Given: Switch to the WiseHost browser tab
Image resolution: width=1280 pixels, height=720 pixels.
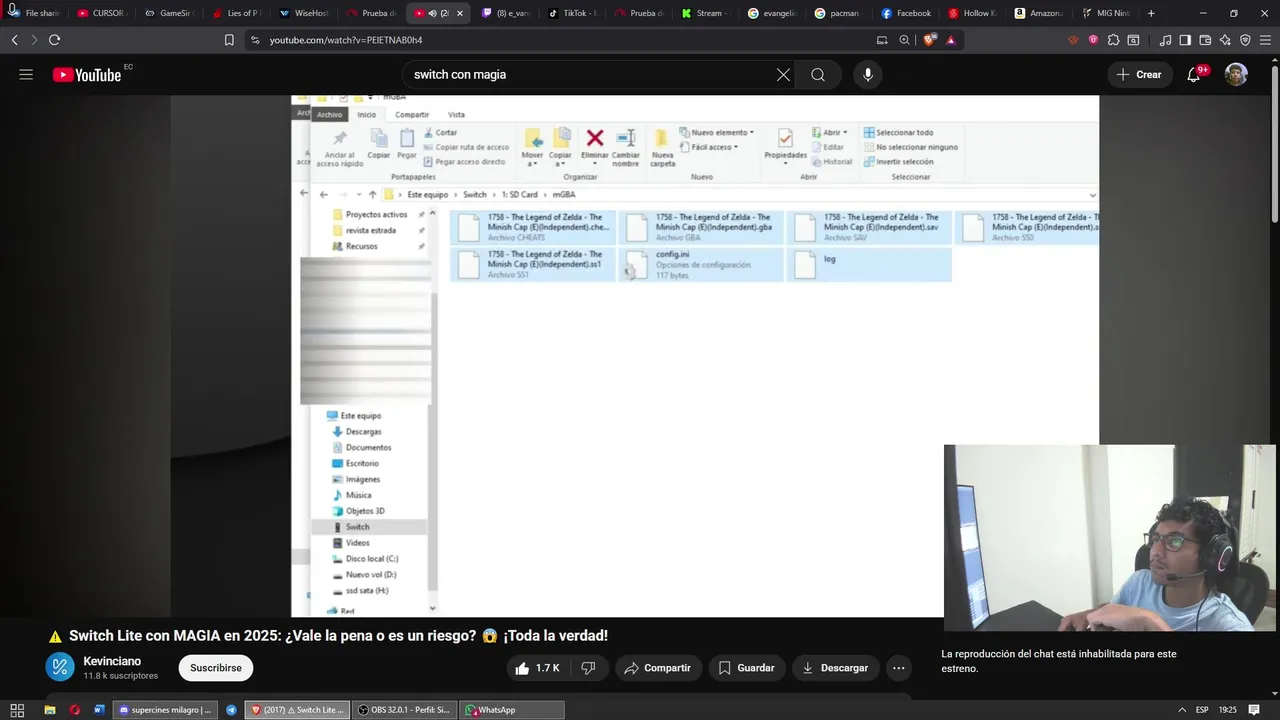Looking at the screenshot, I should [304, 13].
